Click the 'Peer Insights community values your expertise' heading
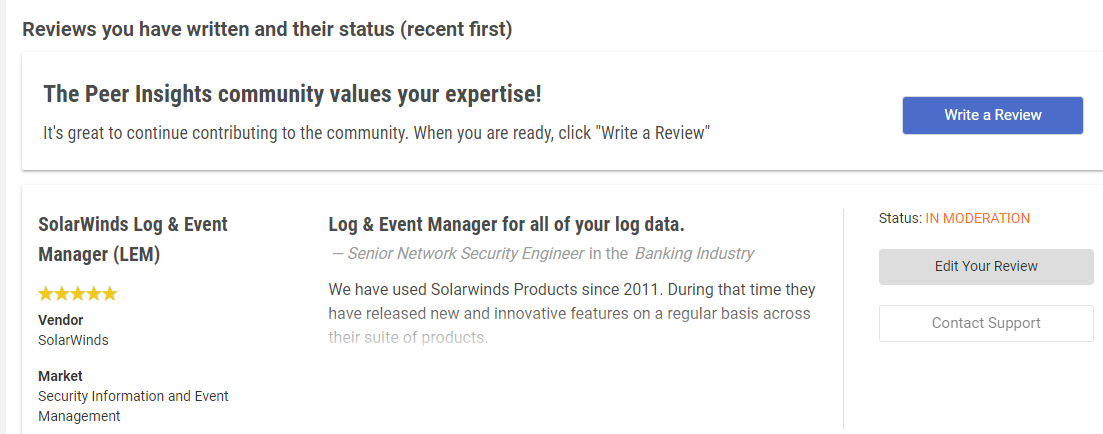1103x434 pixels. pos(292,95)
